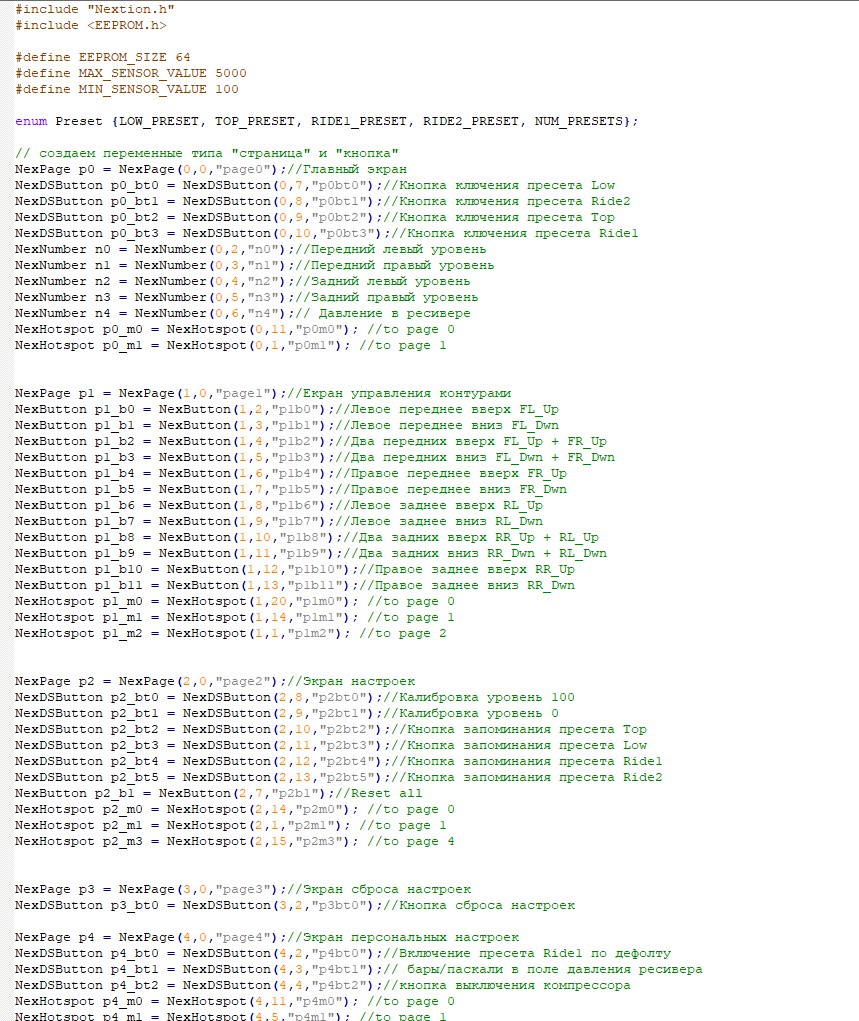Click the 'NexButton p1_b3' line
Image resolution: width=859 pixels, height=1021 pixels.
(315, 457)
